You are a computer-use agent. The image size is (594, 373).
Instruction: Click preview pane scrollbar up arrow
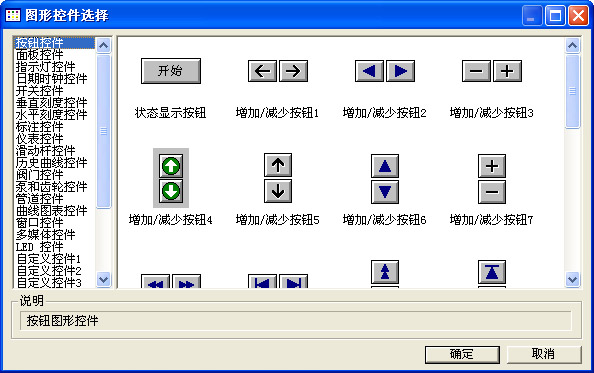point(572,45)
